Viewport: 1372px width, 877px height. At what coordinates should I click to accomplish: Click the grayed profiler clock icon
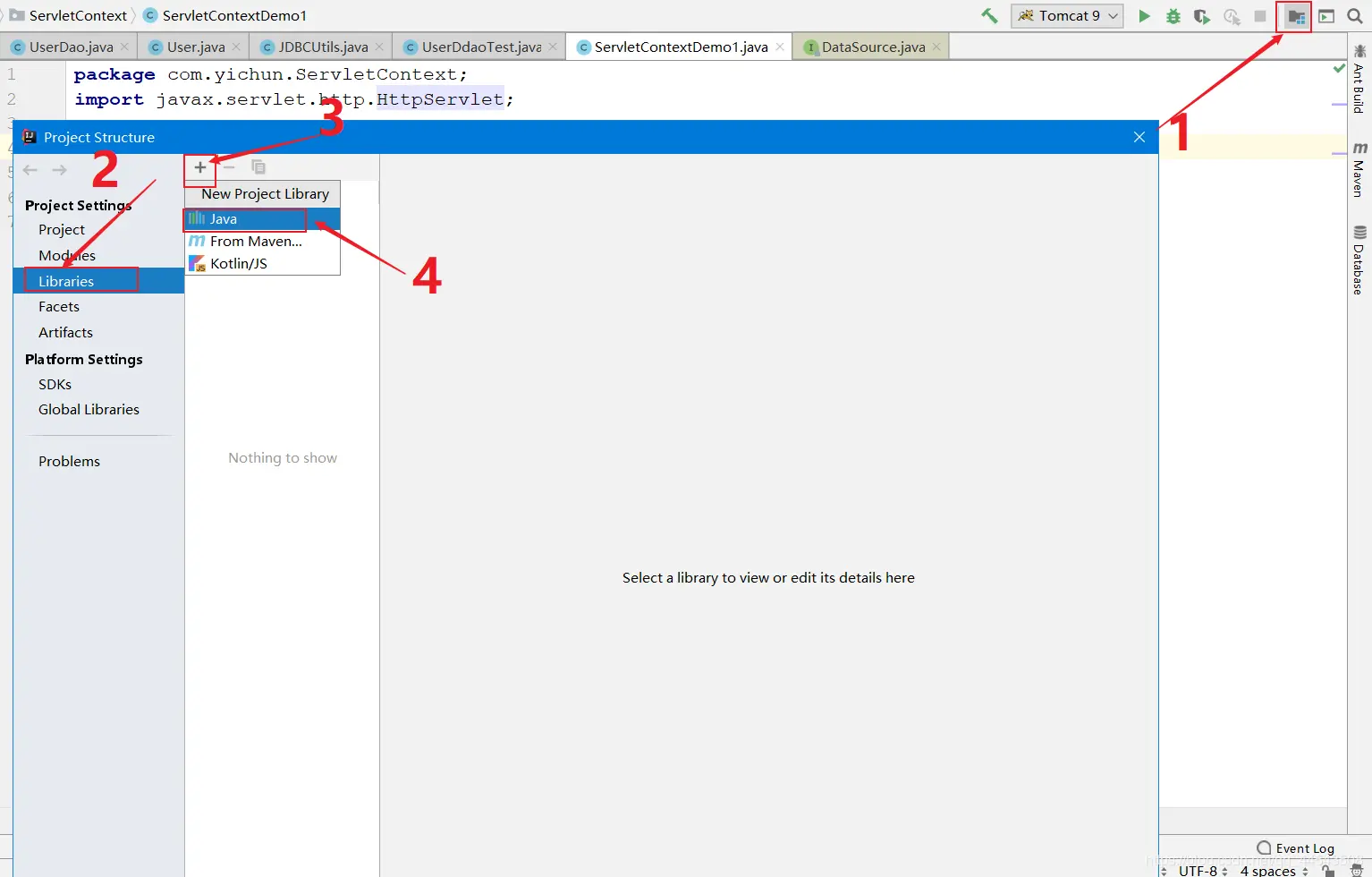(x=1232, y=15)
